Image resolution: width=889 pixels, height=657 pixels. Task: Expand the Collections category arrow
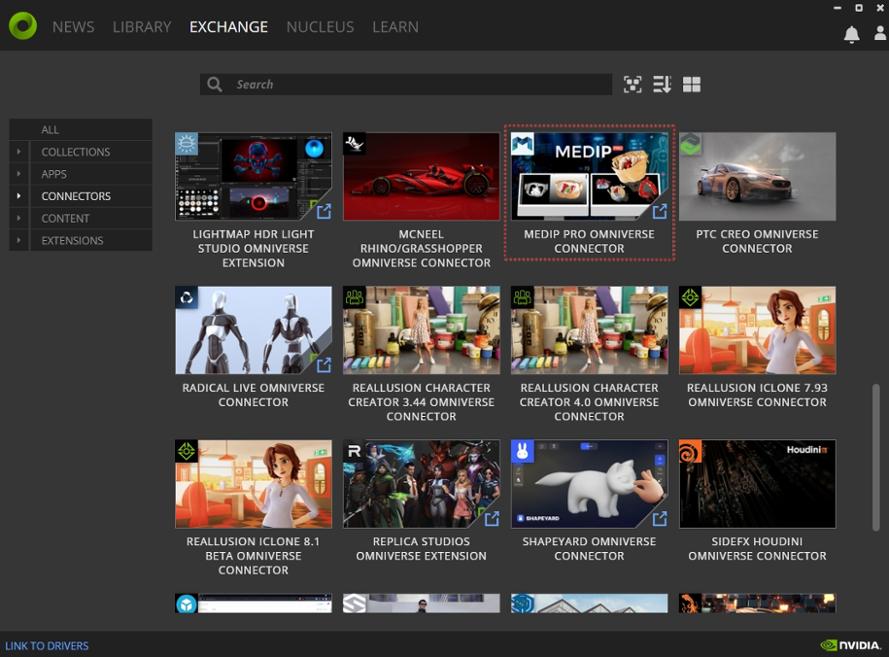coord(19,152)
